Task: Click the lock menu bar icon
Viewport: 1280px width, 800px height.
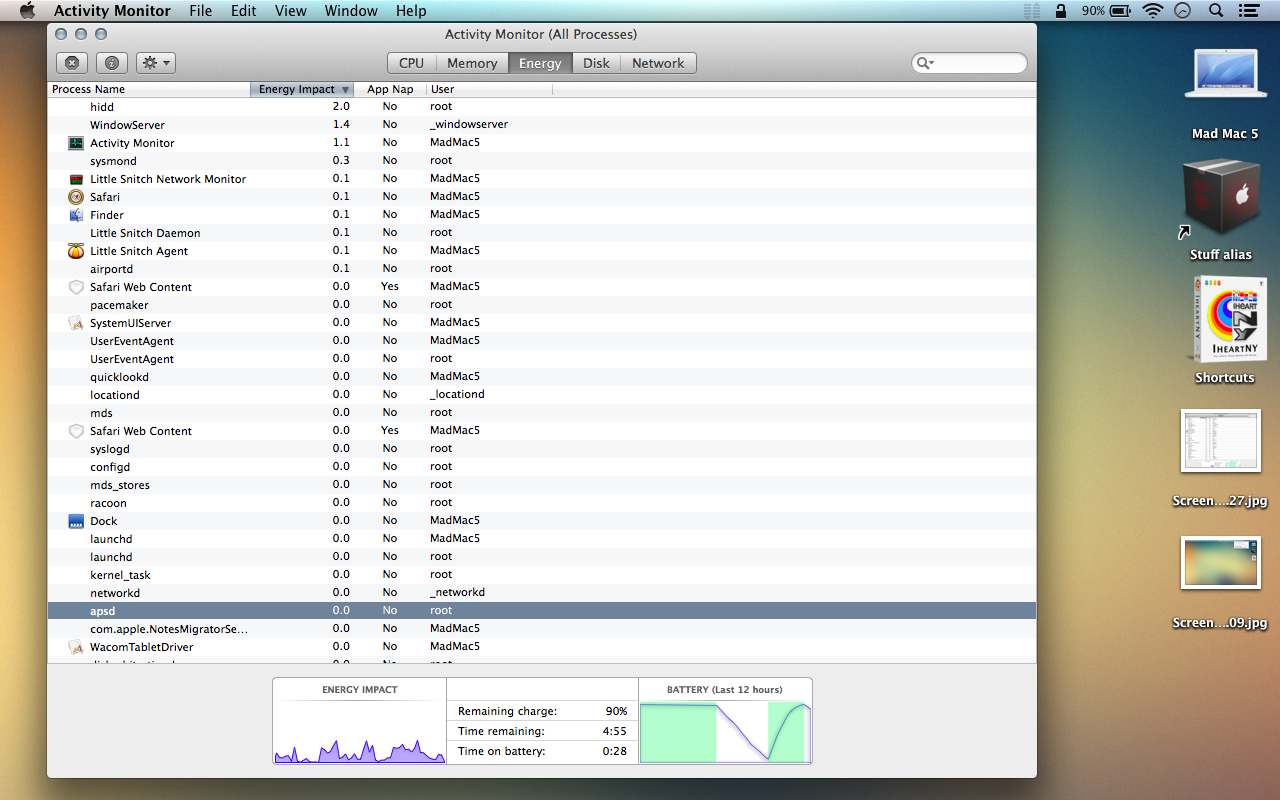Action: pos(1061,11)
